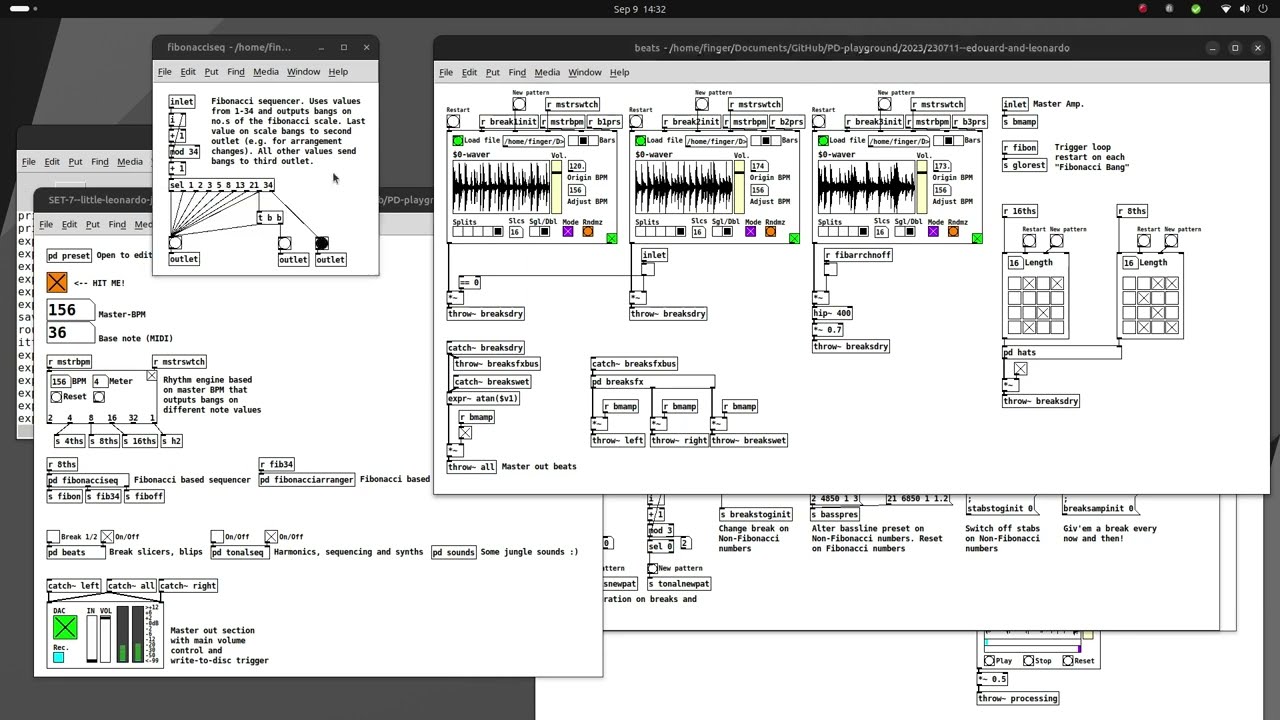The height and width of the screenshot is (720, 1280).
Task: Click the Stop bang in bottom patch
Action: 1028,661
